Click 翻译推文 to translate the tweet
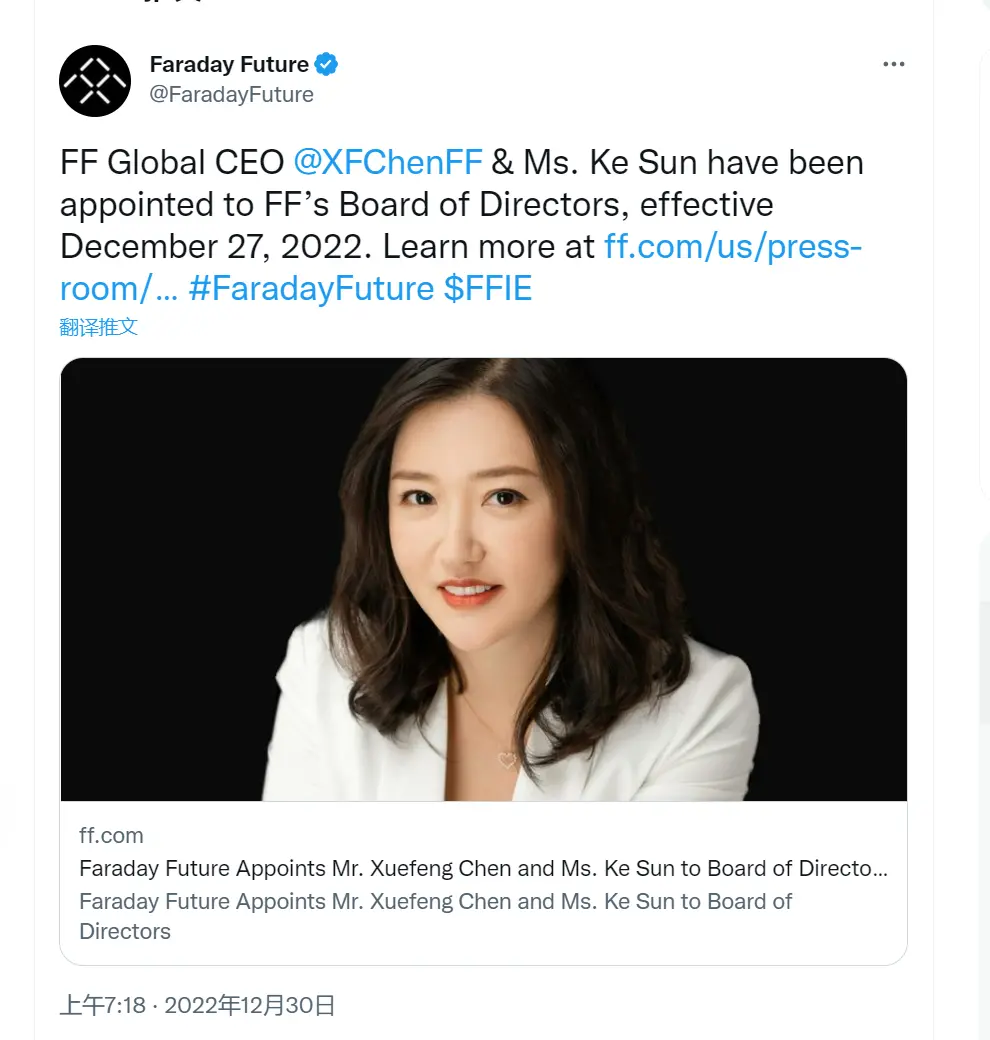This screenshot has width=990, height=1040. point(99,327)
